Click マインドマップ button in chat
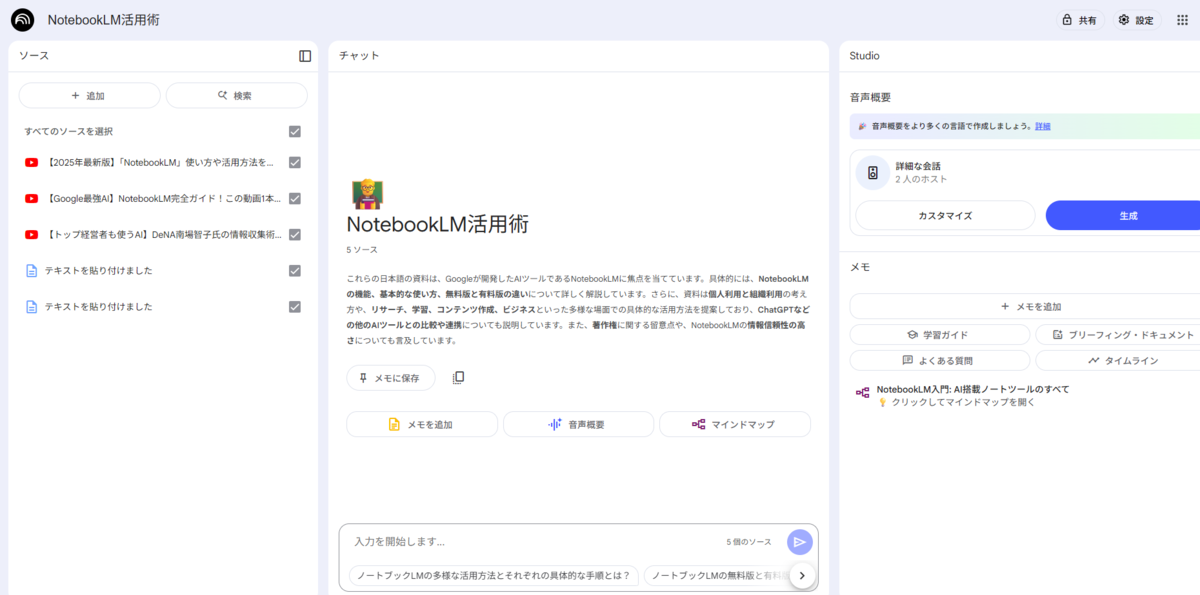 tap(735, 424)
